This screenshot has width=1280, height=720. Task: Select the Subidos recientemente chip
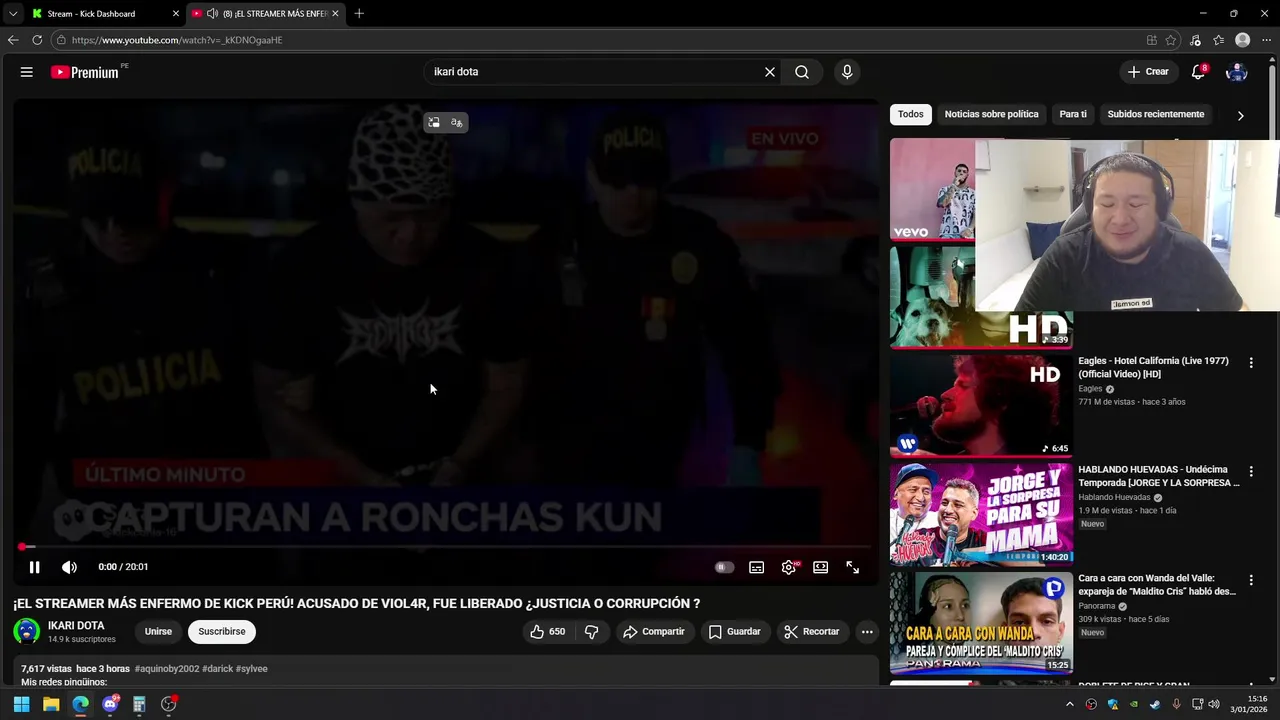[x=1156, y=114]
